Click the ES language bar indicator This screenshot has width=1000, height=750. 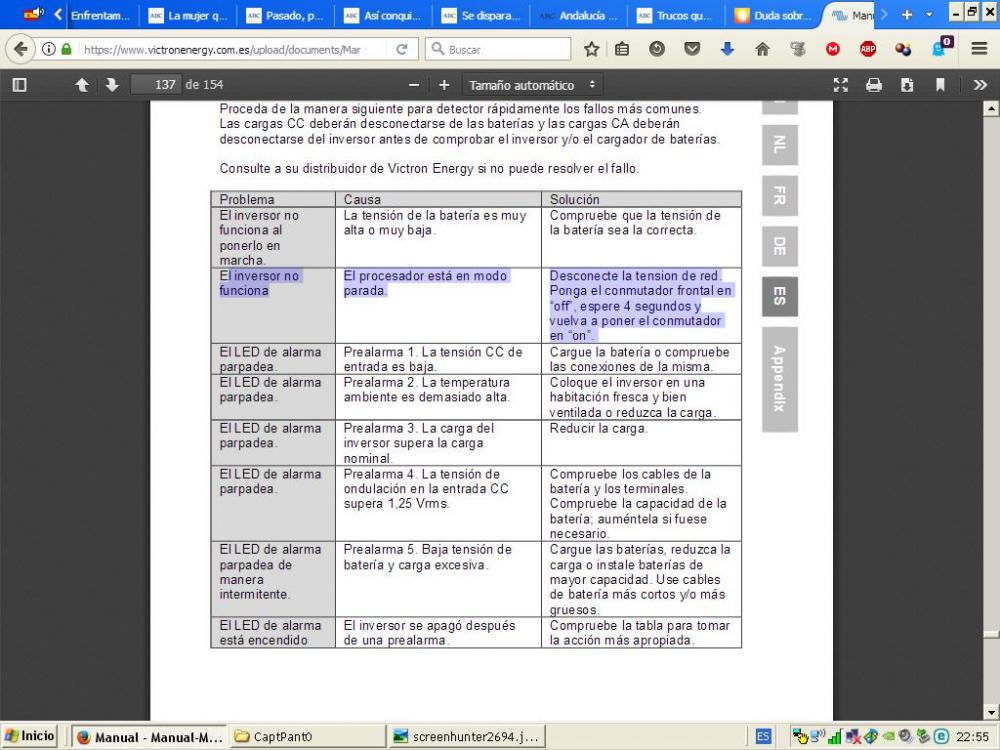point(763,737)
